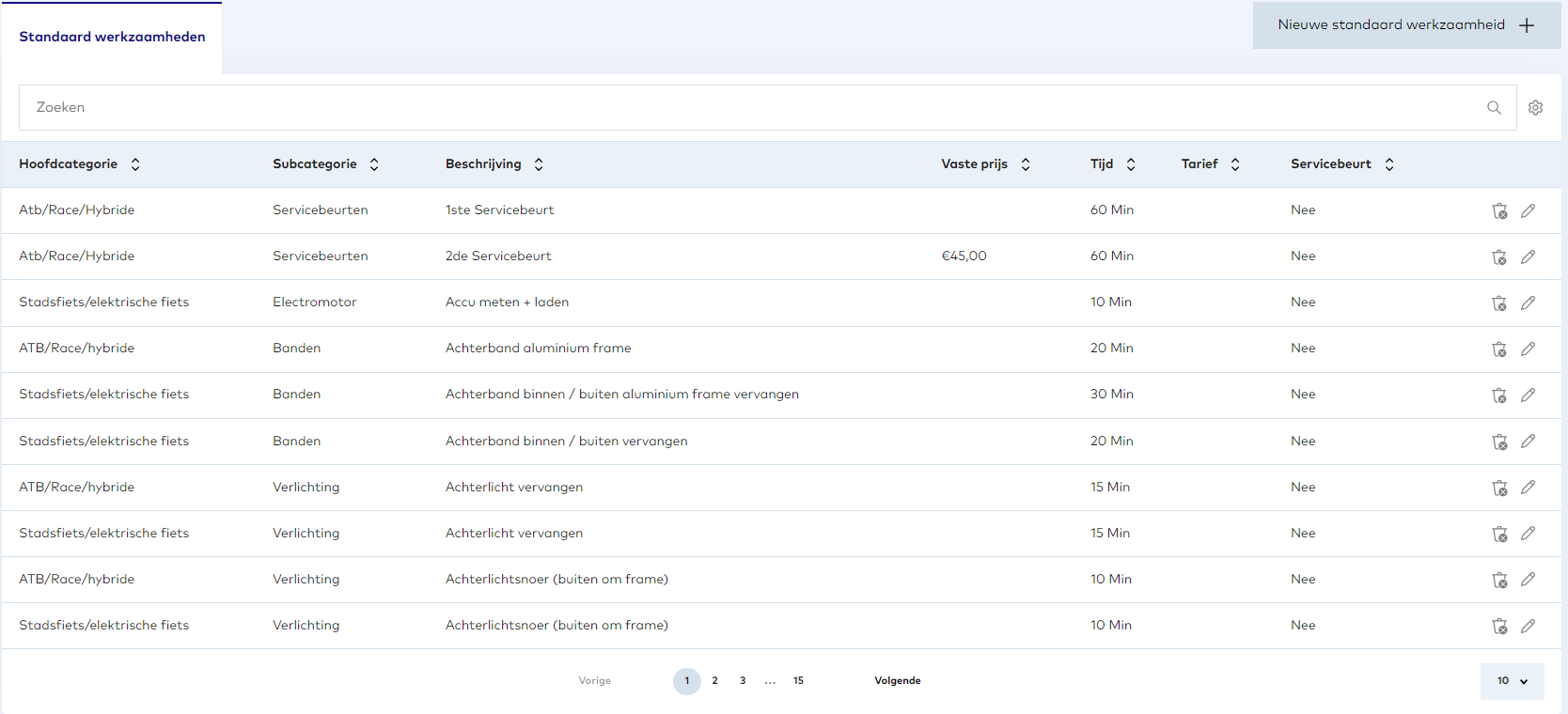Select the Standaard werkzaamheden tab
This screenshot has width=1568, height=714.
(x=112, y=38)
